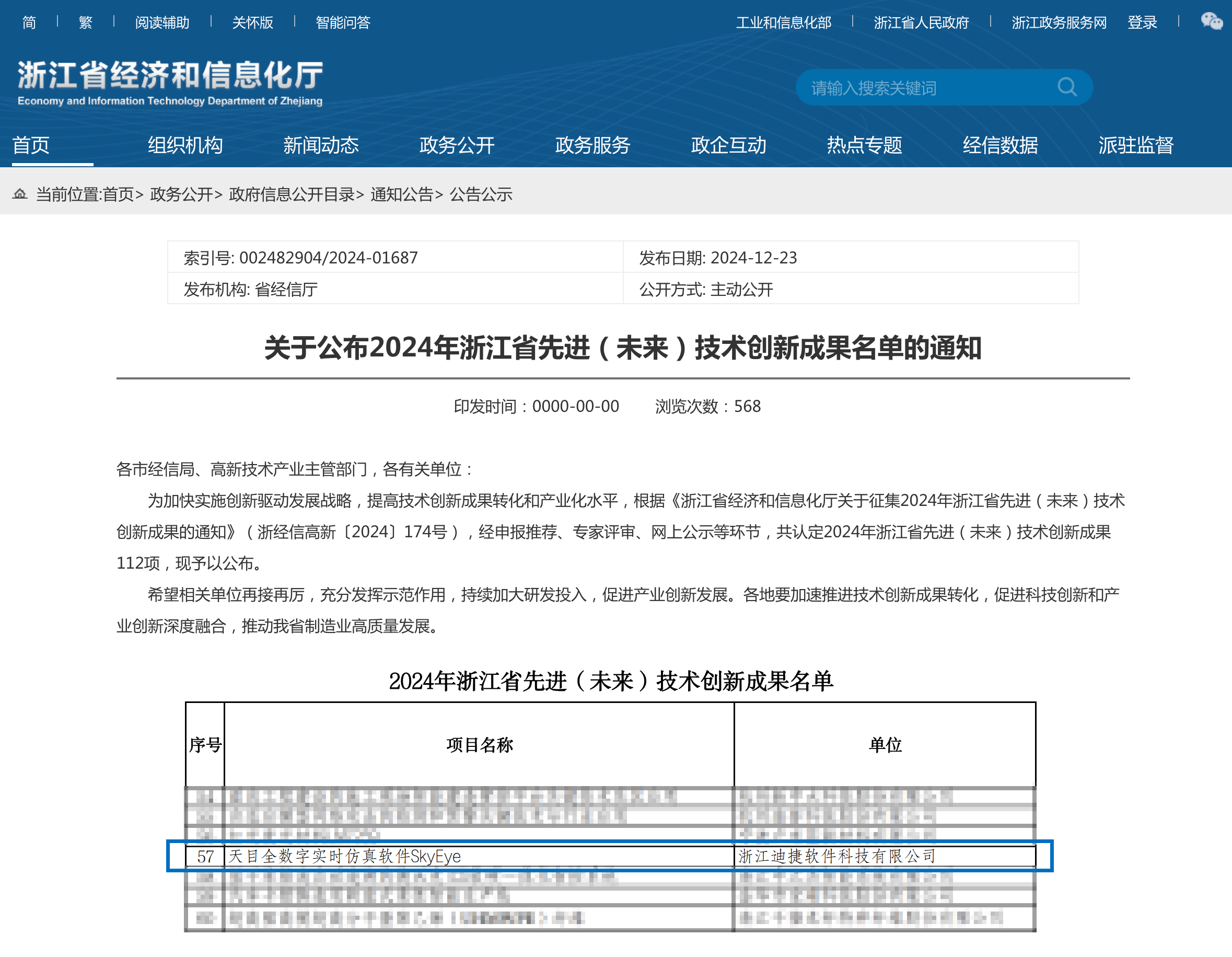Go to 新闻动态 section
1232x957 pixels.
coord(320,145)
